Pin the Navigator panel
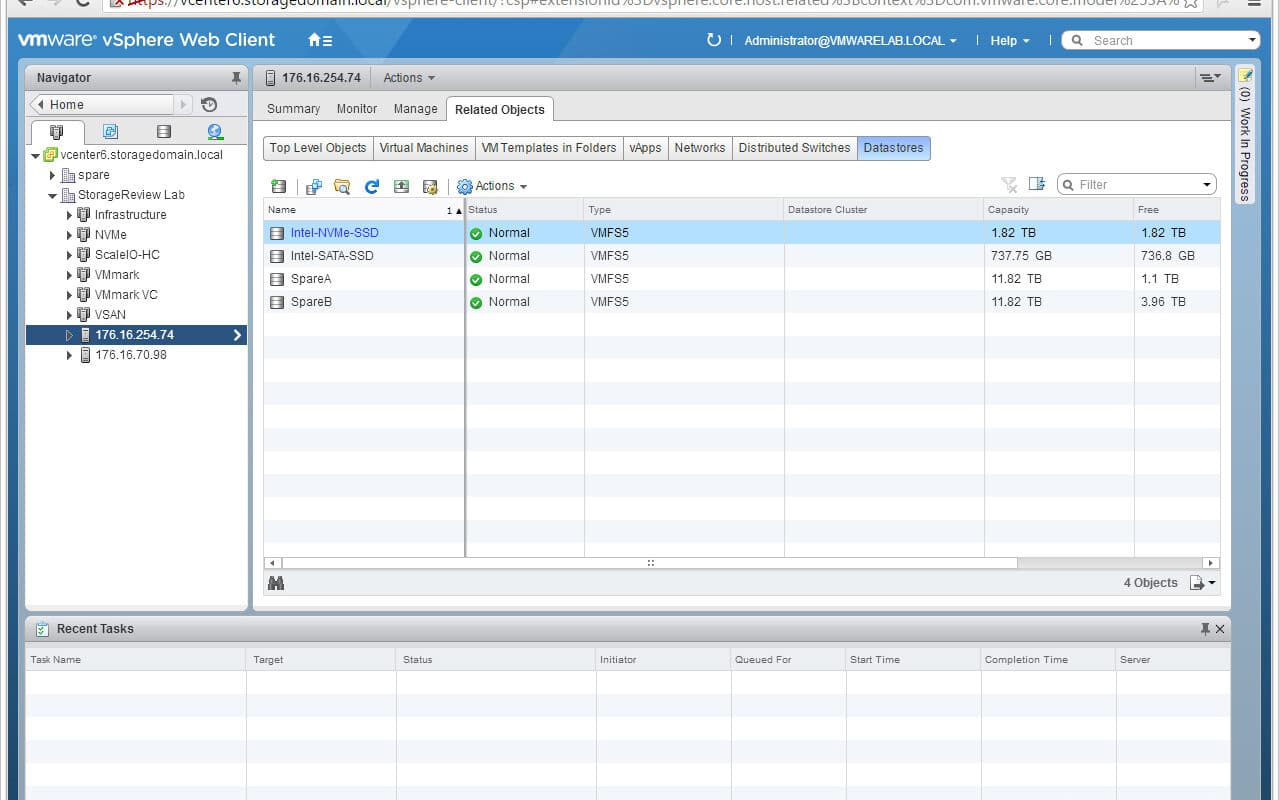1279x800 pixels. (236, 78)
